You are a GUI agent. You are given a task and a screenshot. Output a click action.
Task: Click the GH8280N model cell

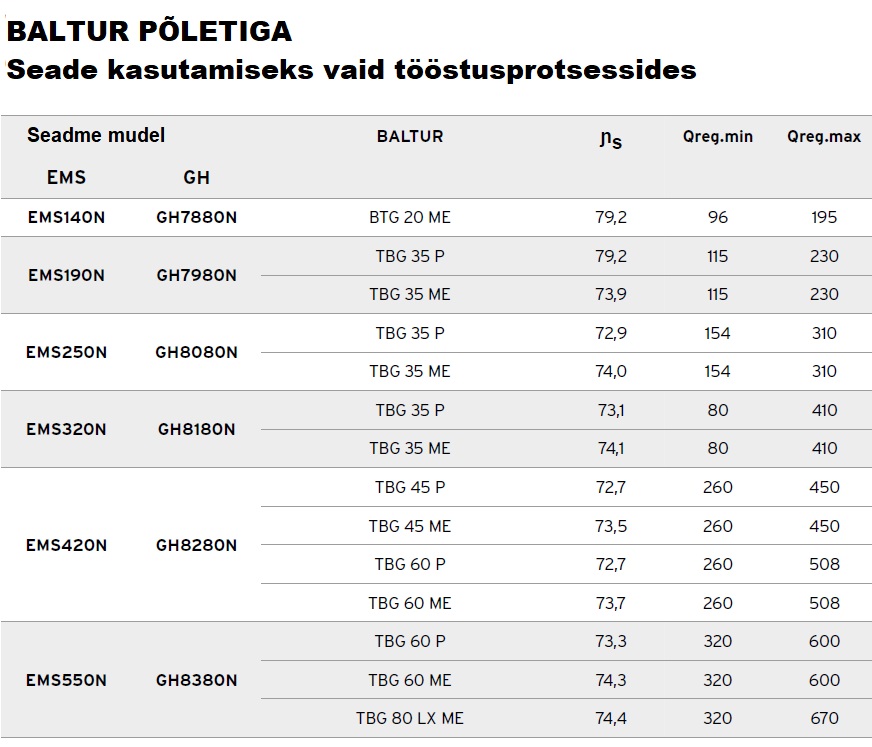tap(197, 545)
